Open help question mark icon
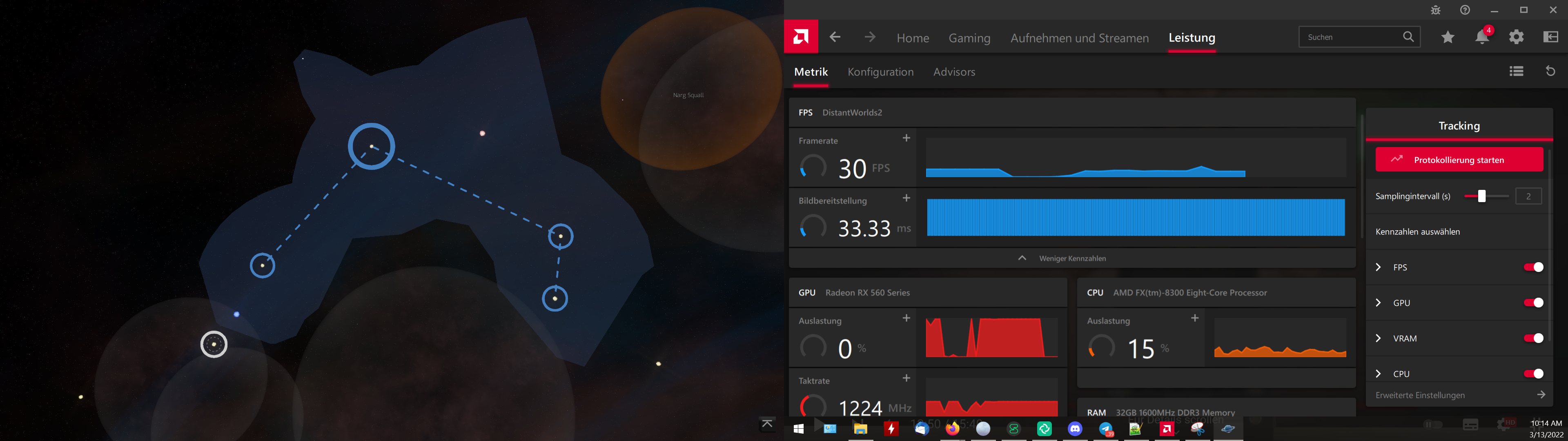Image resolution: width=1568 pixels, height=441 pixels. tap(1465, 10)
